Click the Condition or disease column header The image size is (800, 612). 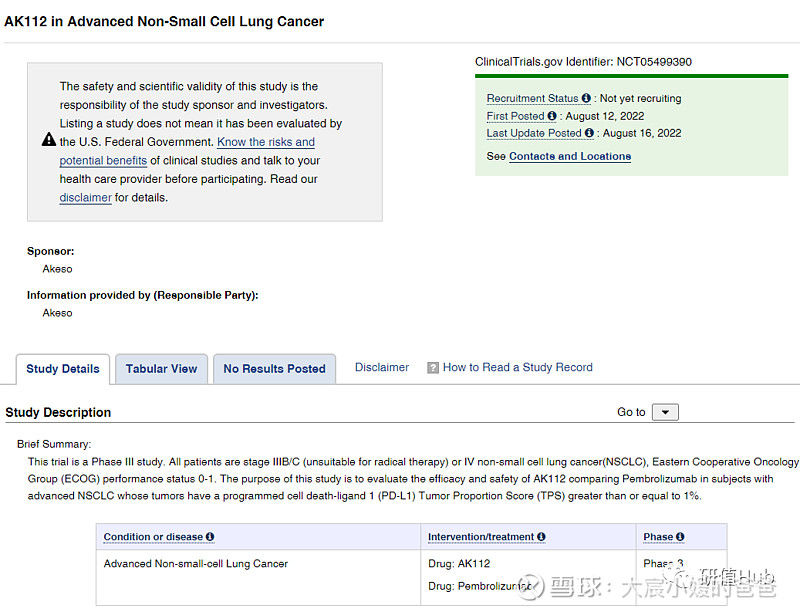click(x=153, y=538)
